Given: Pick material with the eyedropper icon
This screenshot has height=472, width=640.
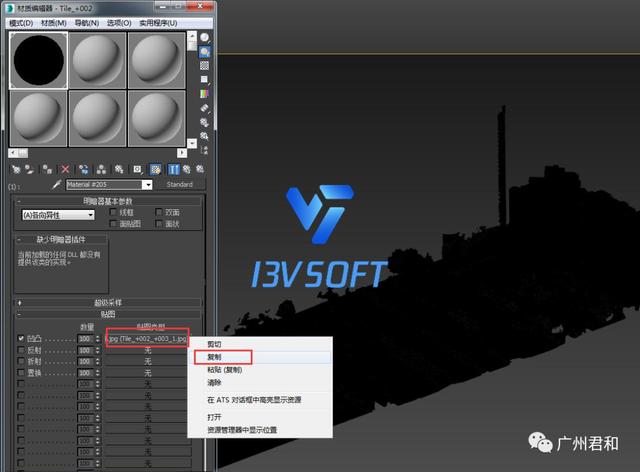Looking at the screenshot, I should click(x=57, y=185).
